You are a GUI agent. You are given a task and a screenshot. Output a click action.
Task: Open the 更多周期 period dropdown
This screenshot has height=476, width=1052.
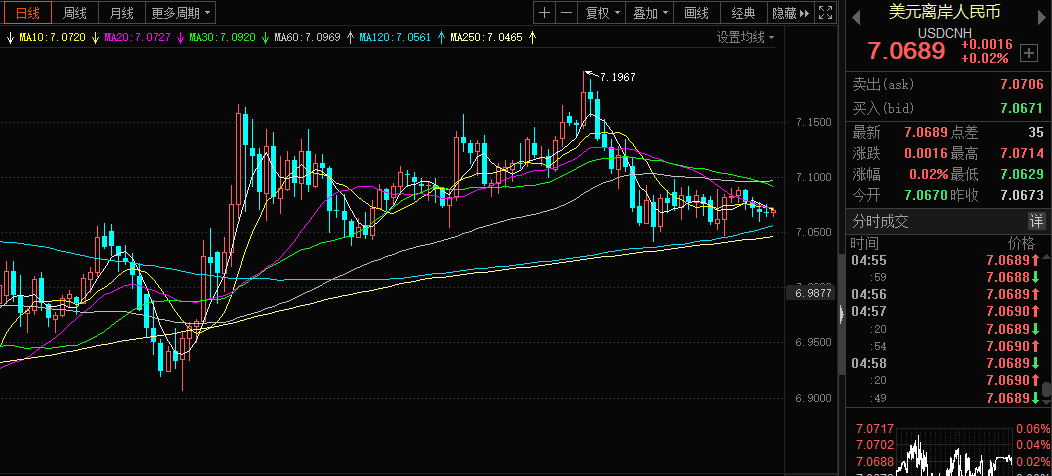click(181, 13)
